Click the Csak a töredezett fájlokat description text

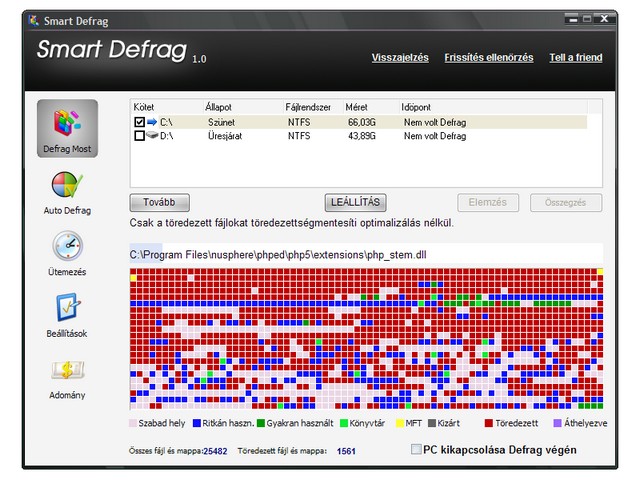coord(291,223)
